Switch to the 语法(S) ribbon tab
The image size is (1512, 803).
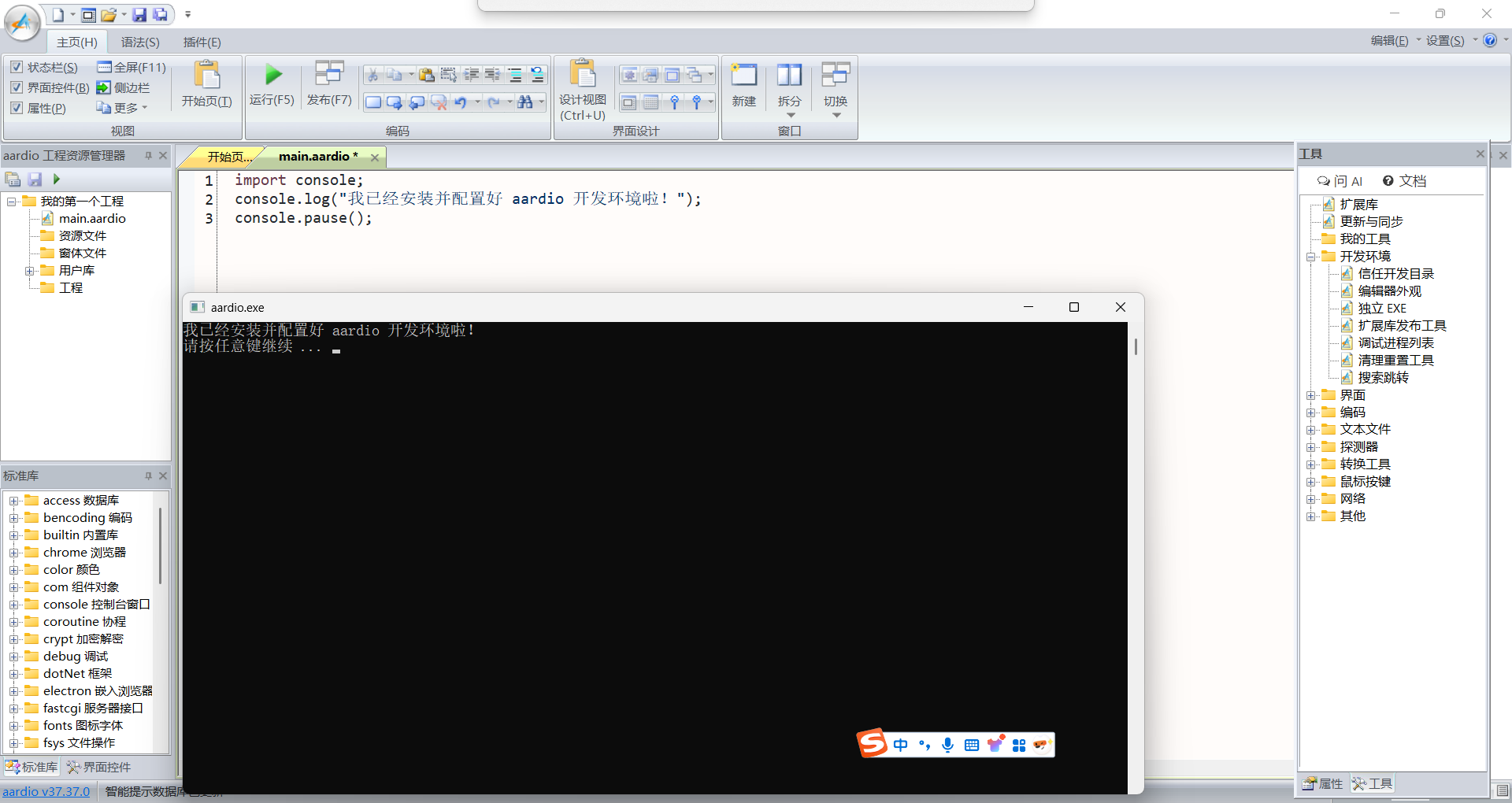click(140, 42)
